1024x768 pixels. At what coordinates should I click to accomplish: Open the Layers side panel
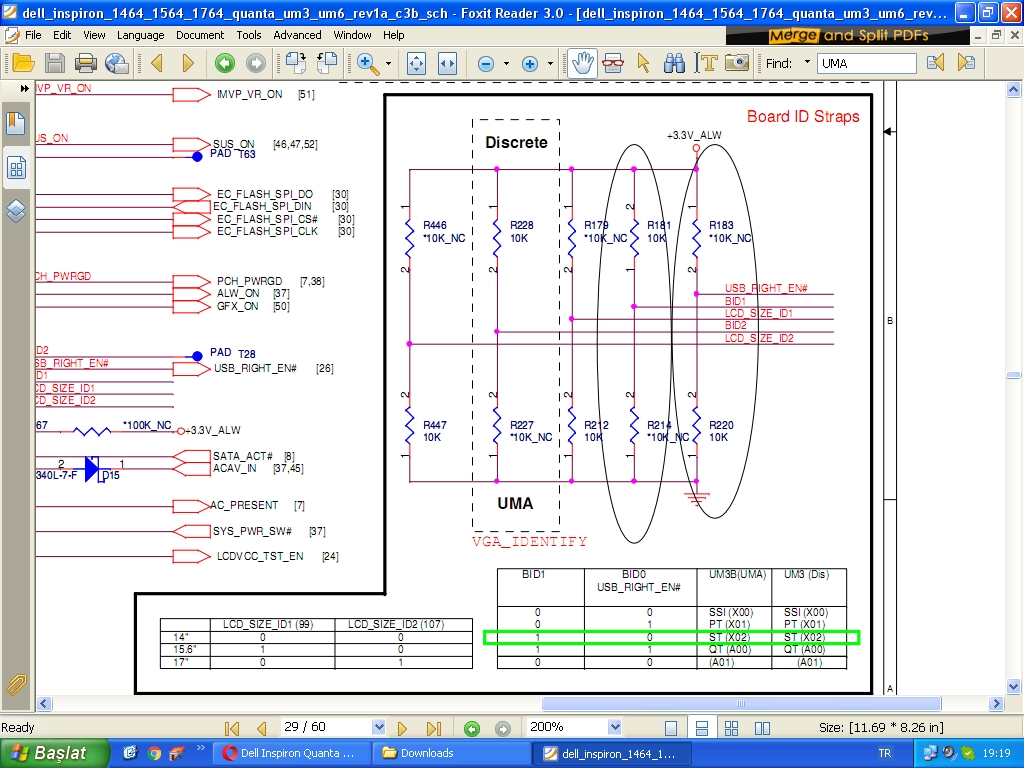click(16, 211)
